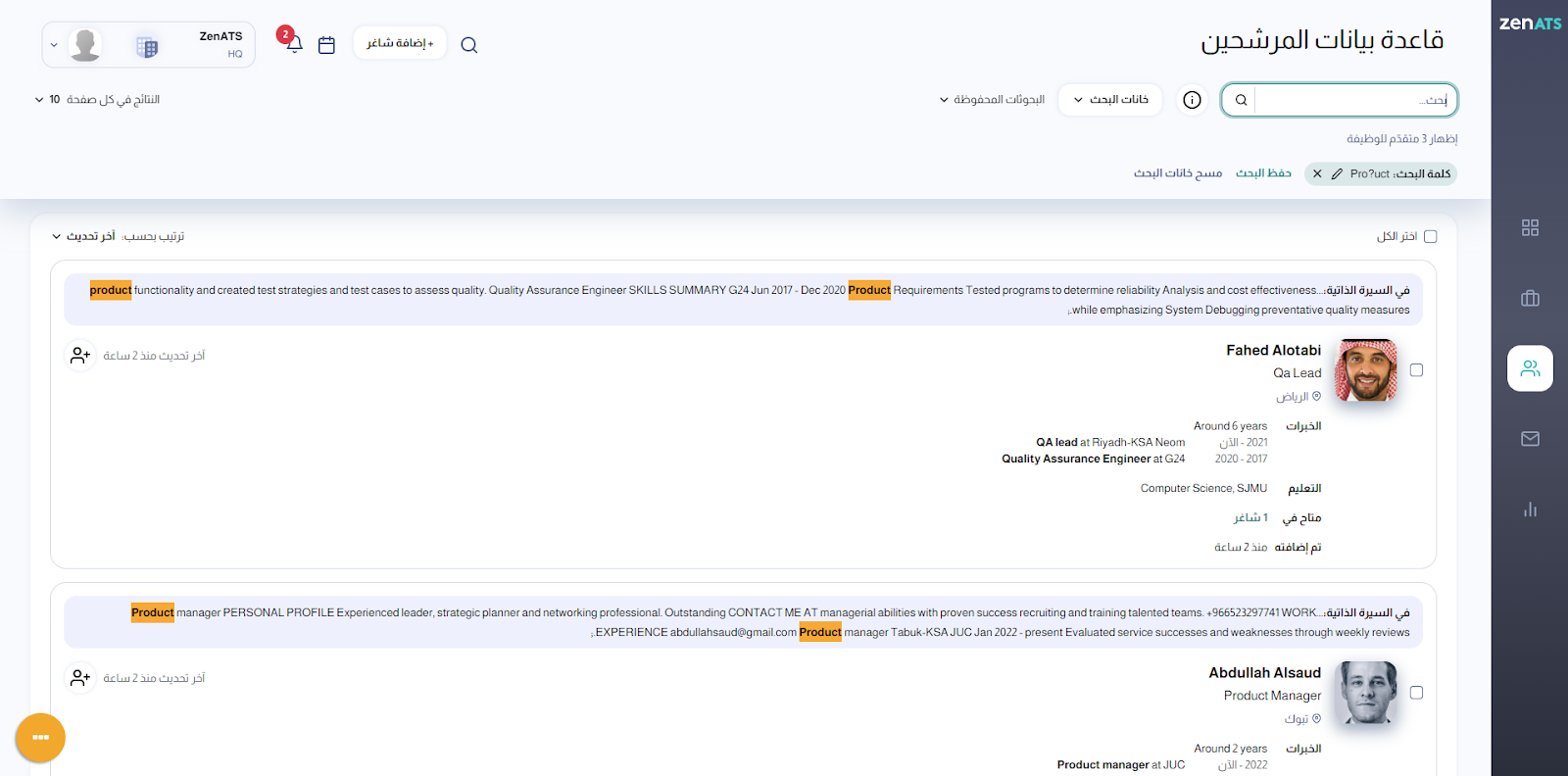Viewport: 1568px width, 776px height.
Task: Edit the Pro?uct search keyword with pencil icon
Action: pyautogui.click(x=1337, y=174)
